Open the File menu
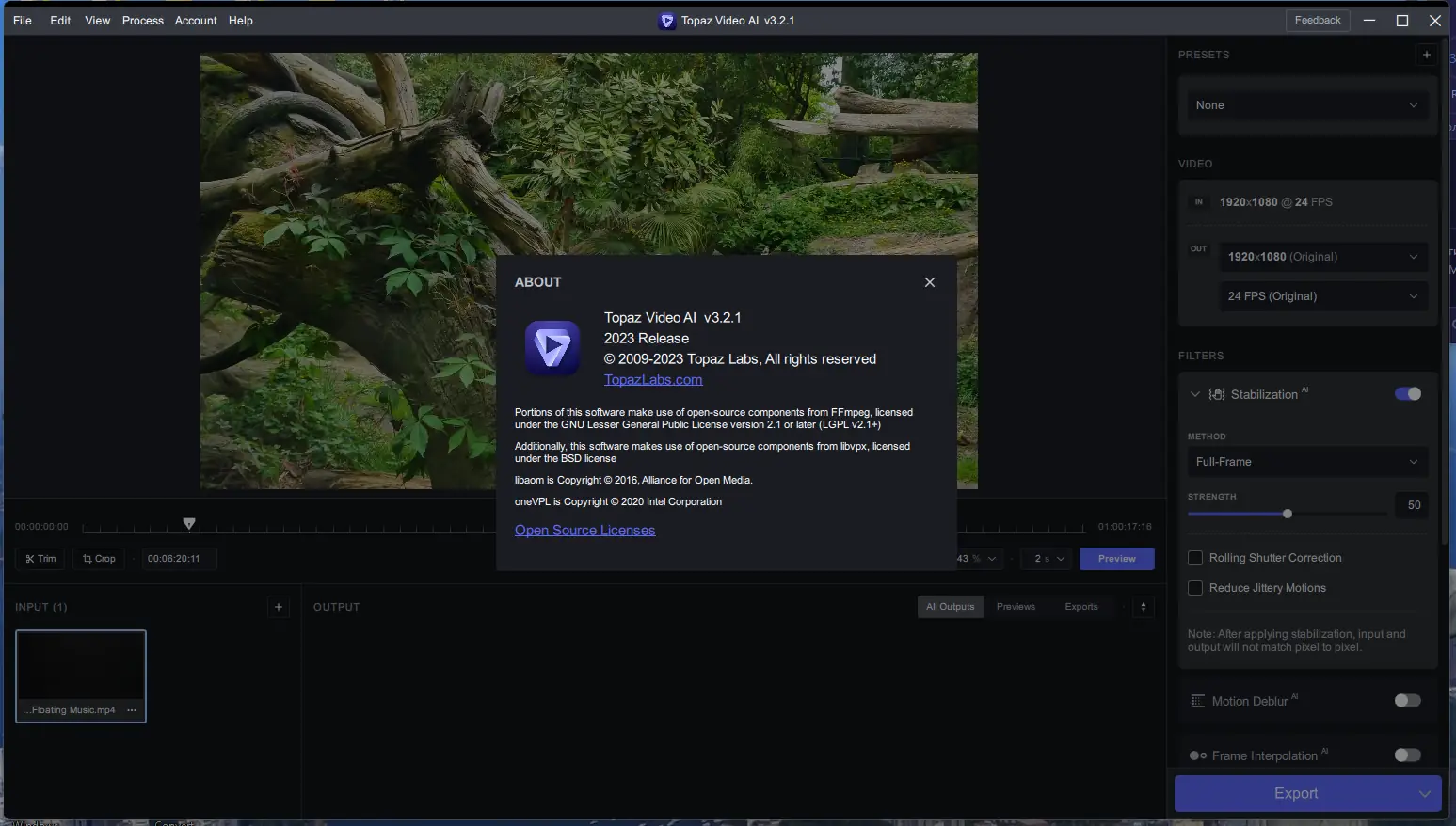The height and width of the screenshot is (826, 1456). coord(23,21)
